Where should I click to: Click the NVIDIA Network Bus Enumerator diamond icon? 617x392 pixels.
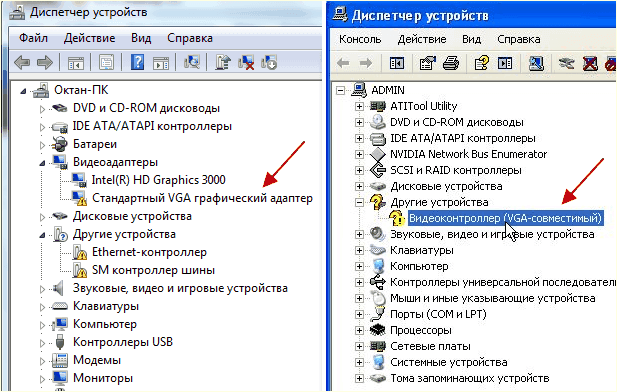pyautogui.click(x=378, y=154)
